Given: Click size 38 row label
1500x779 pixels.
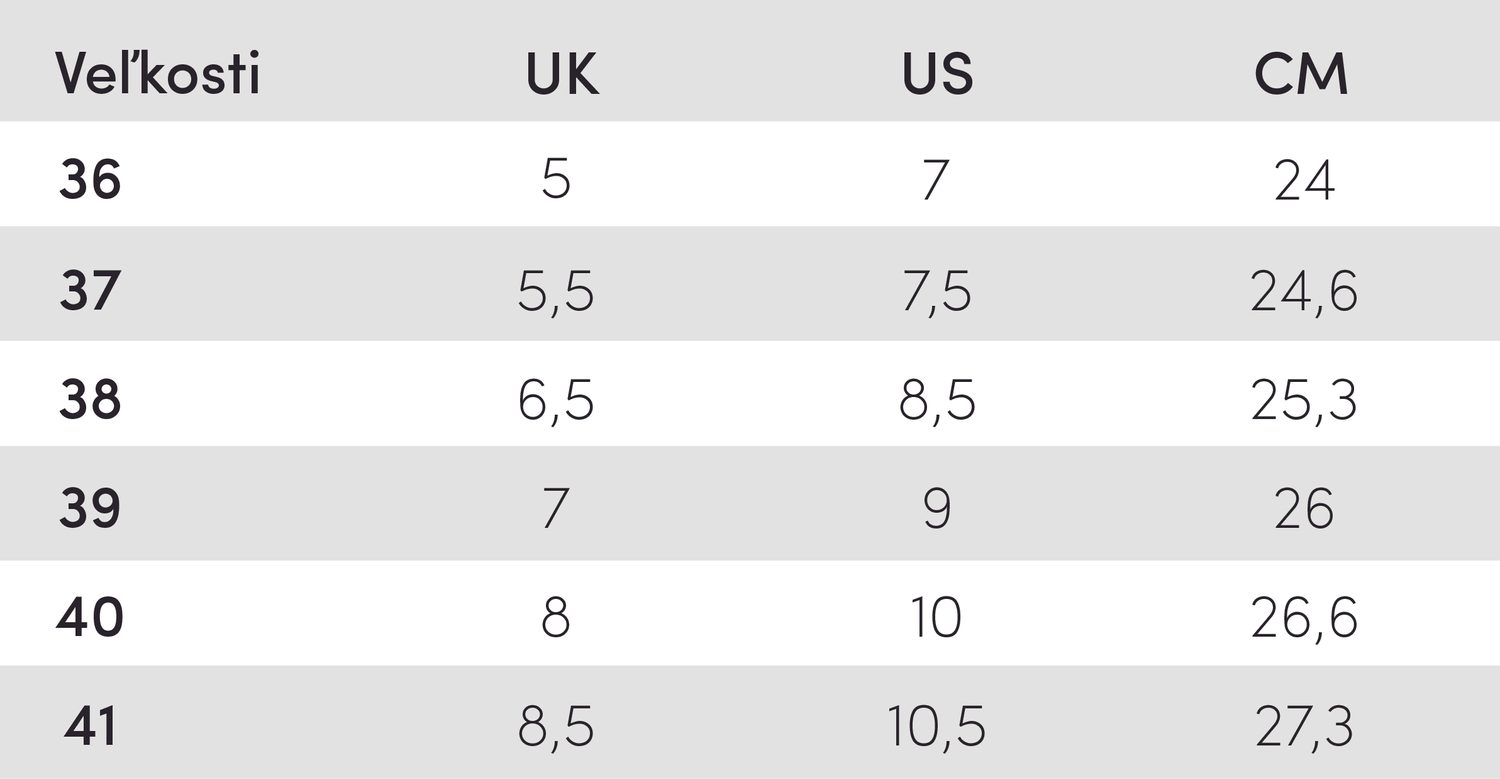Looking at the screenshot, I should tap(90, 400).
